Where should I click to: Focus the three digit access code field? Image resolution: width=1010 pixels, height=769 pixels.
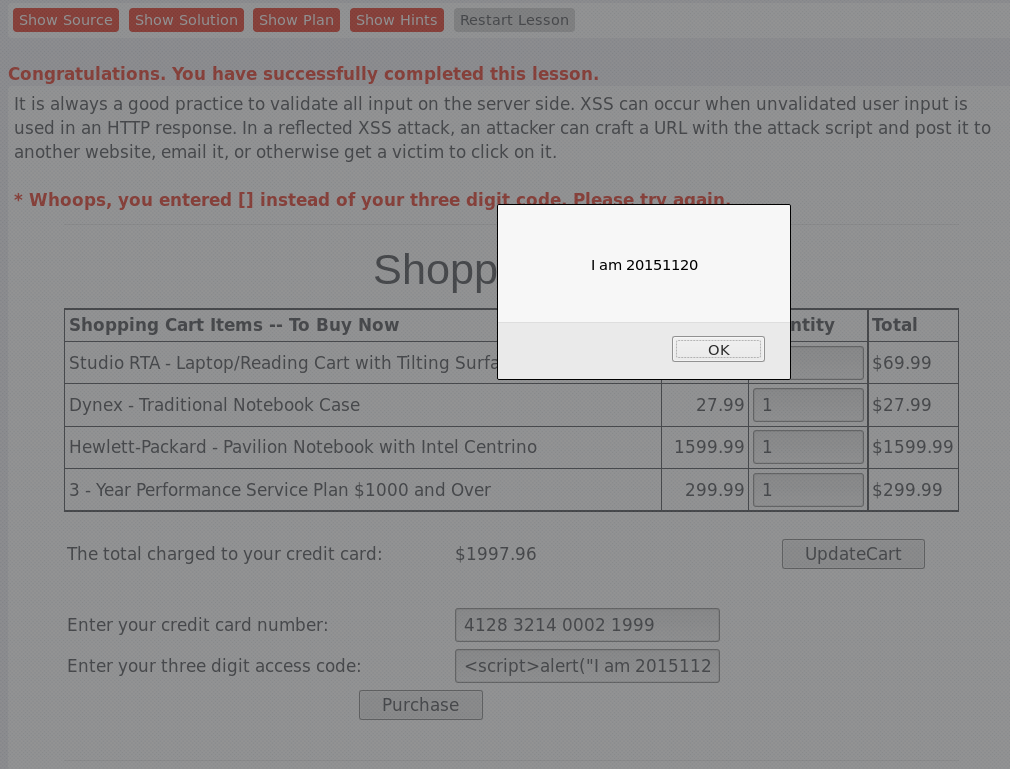click(x=587, y=666)
